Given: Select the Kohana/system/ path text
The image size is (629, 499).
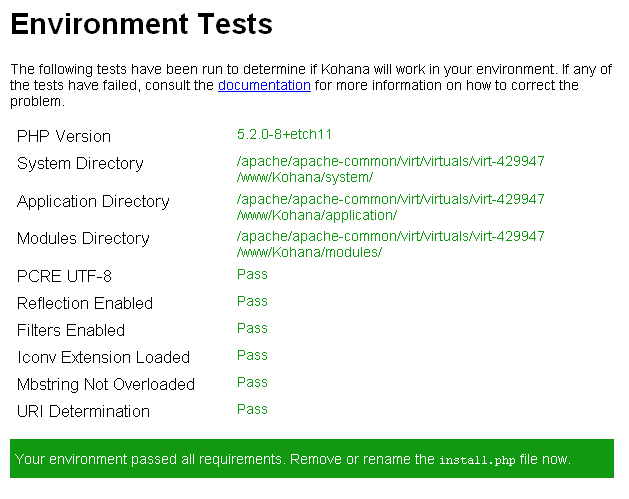Looking at the screenshot, I should click(305, 177).
